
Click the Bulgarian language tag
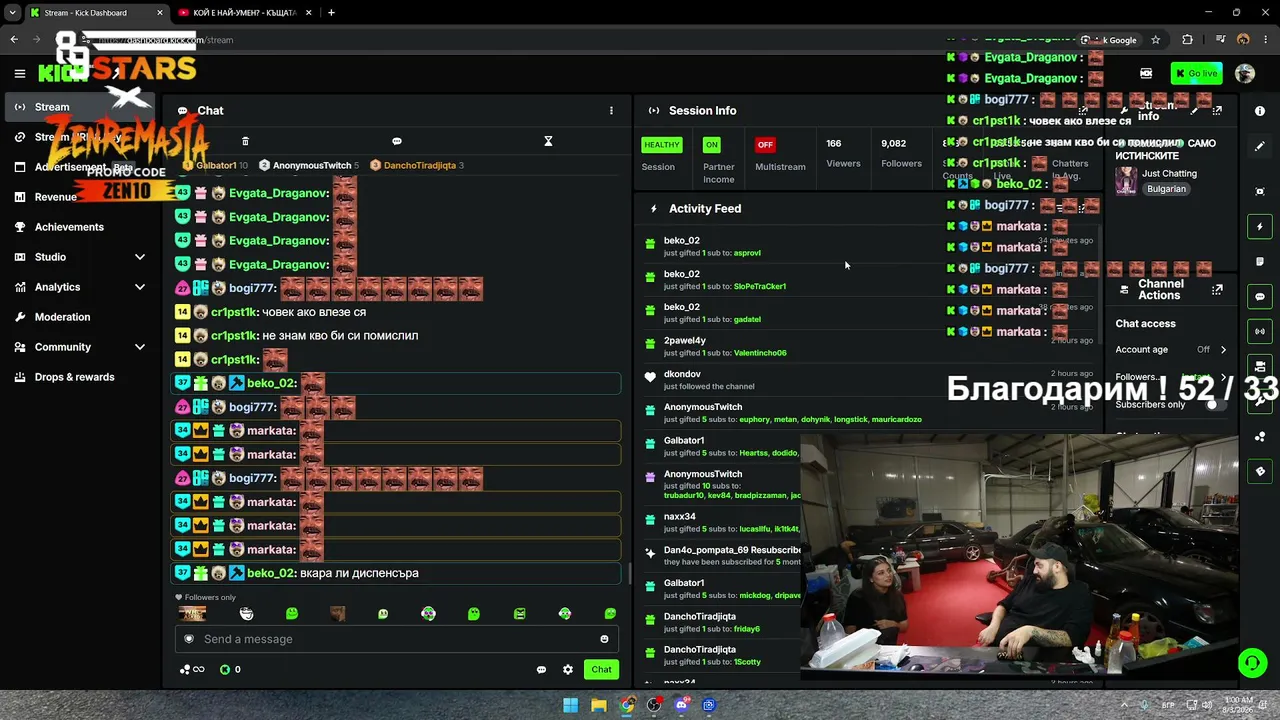(x=1166, y=189)
